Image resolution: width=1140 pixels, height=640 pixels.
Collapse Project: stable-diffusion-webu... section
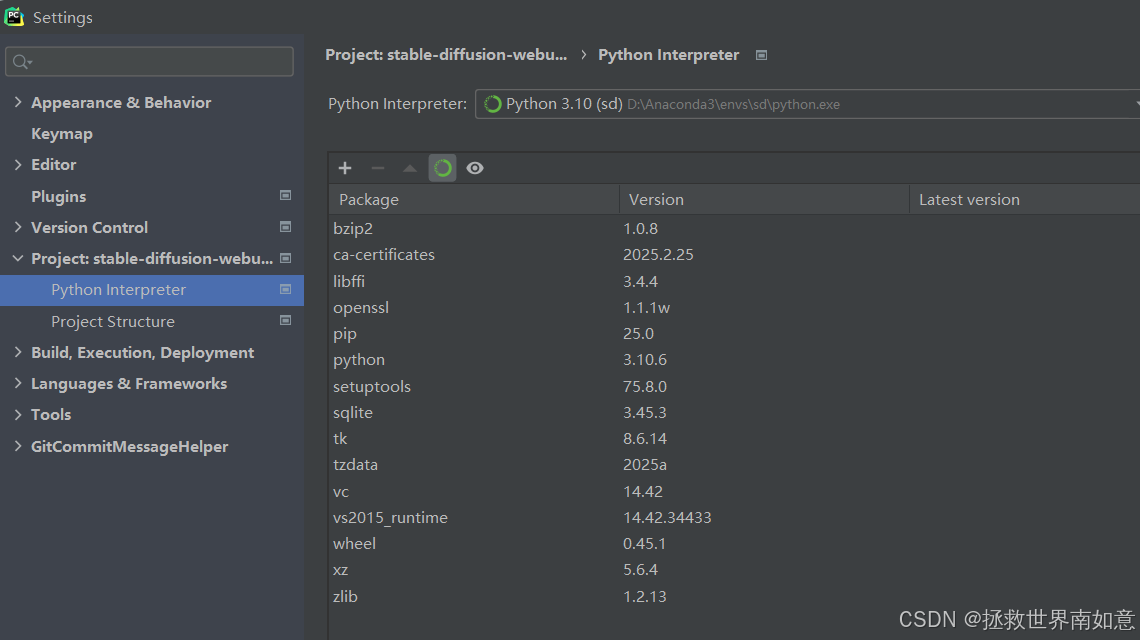(x=18, y=258)
